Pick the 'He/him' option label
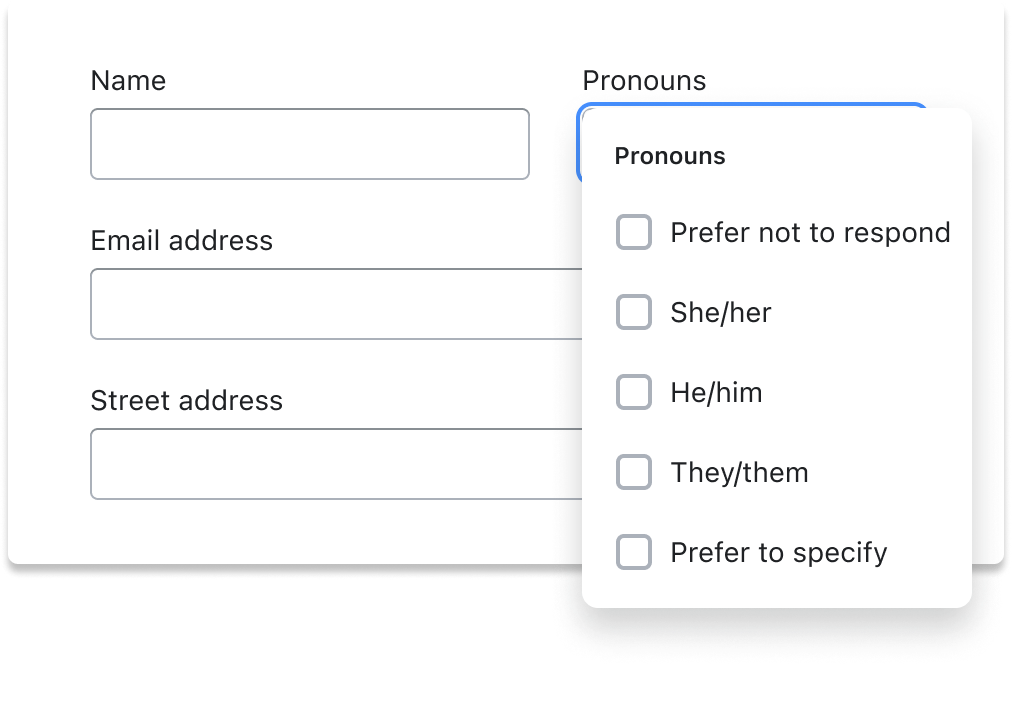The height and width of the screenshot is (724, 1012). (716, 393)
